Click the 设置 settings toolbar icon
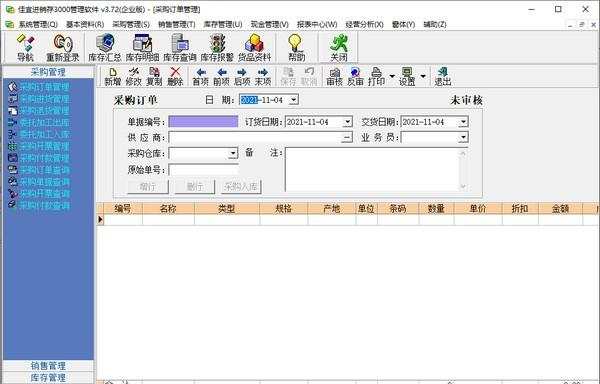600x384 pixels. pos(407,76)
